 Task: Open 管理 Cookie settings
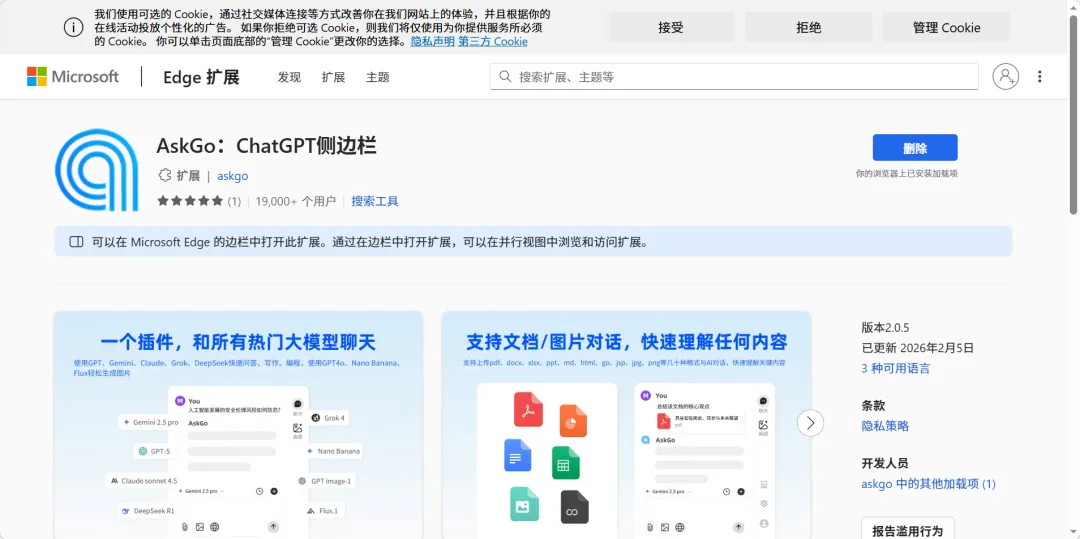tap(946, 28)
